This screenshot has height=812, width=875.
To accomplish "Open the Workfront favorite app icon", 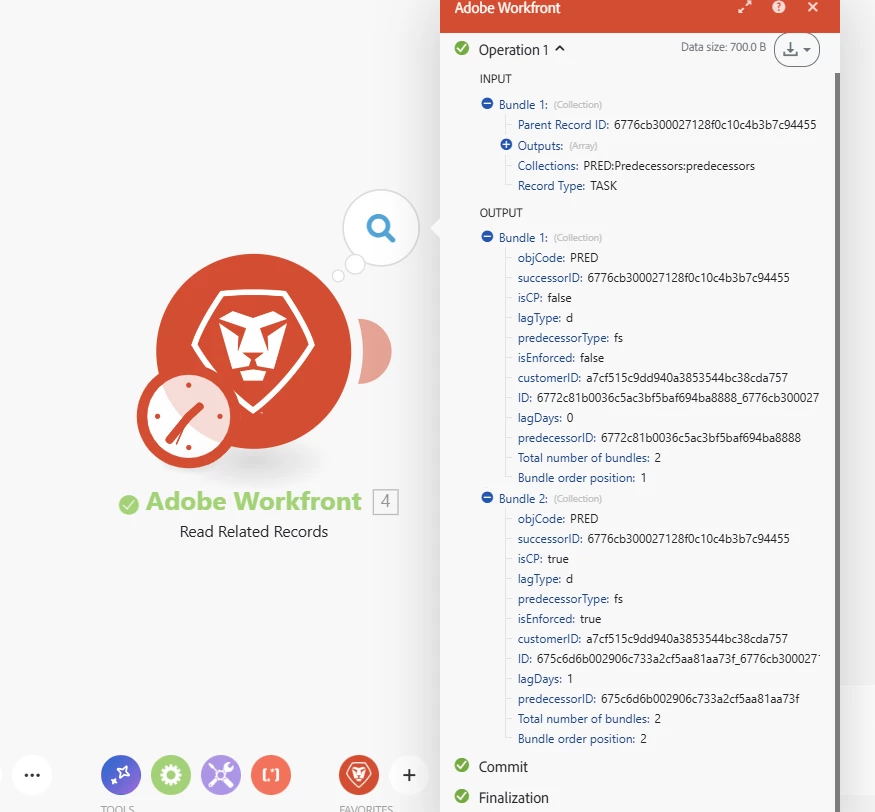I will 359,775.
